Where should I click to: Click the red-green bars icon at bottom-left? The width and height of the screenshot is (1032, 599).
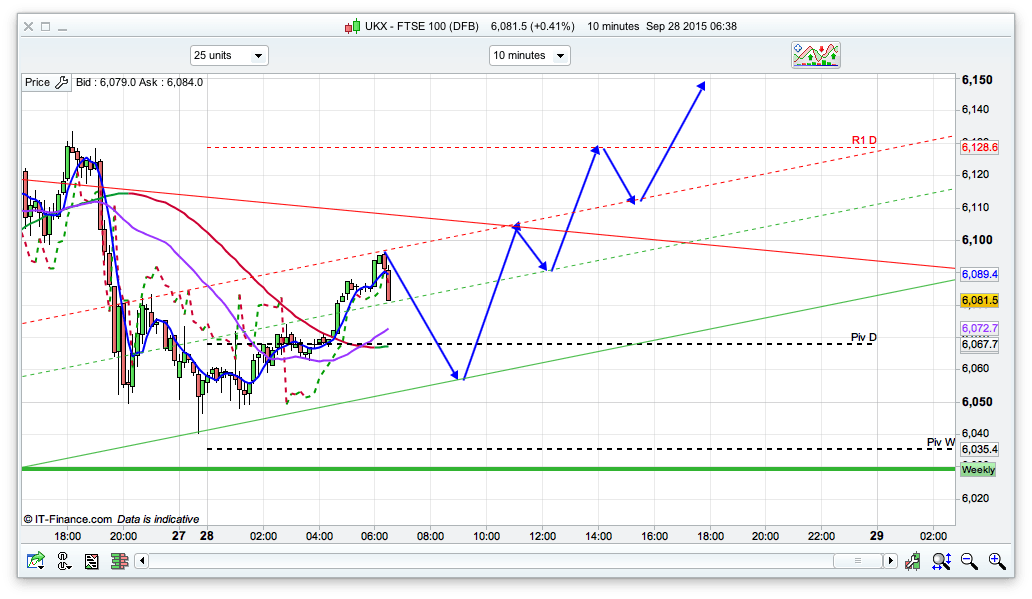[x=117, y=561]
